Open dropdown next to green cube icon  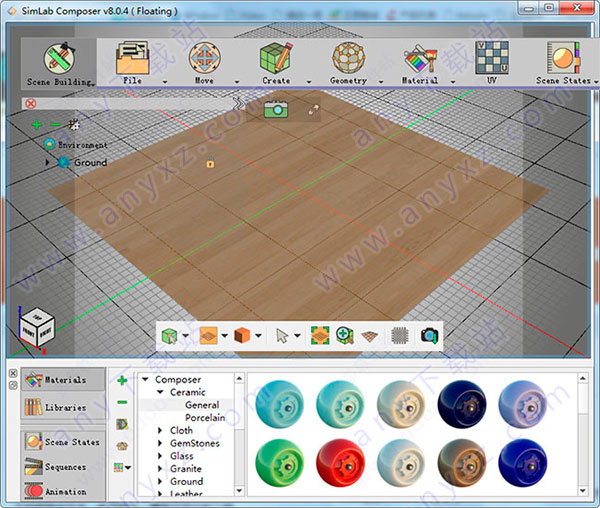click(x=186, y=336)
